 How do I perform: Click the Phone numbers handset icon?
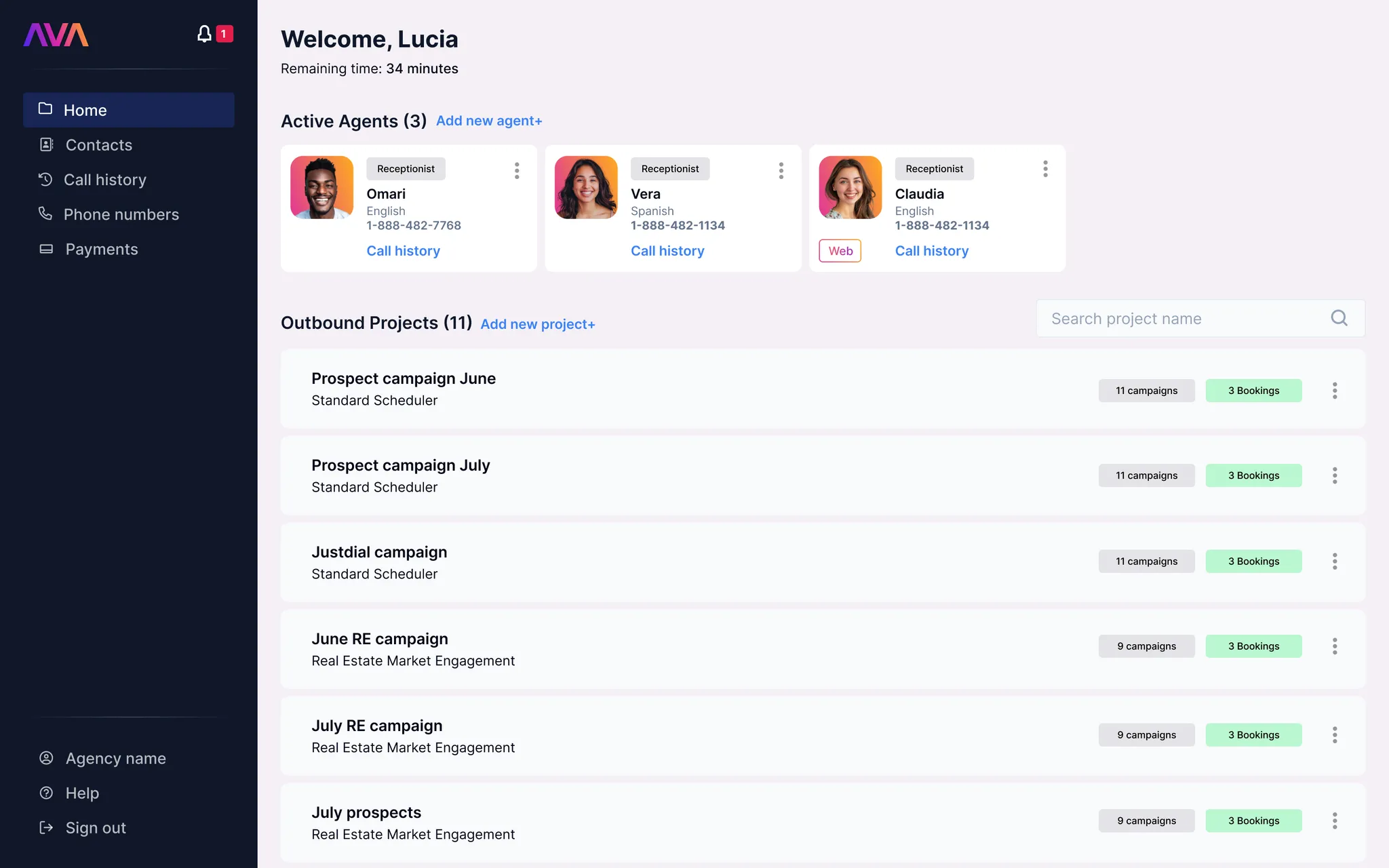coord(45,214)
